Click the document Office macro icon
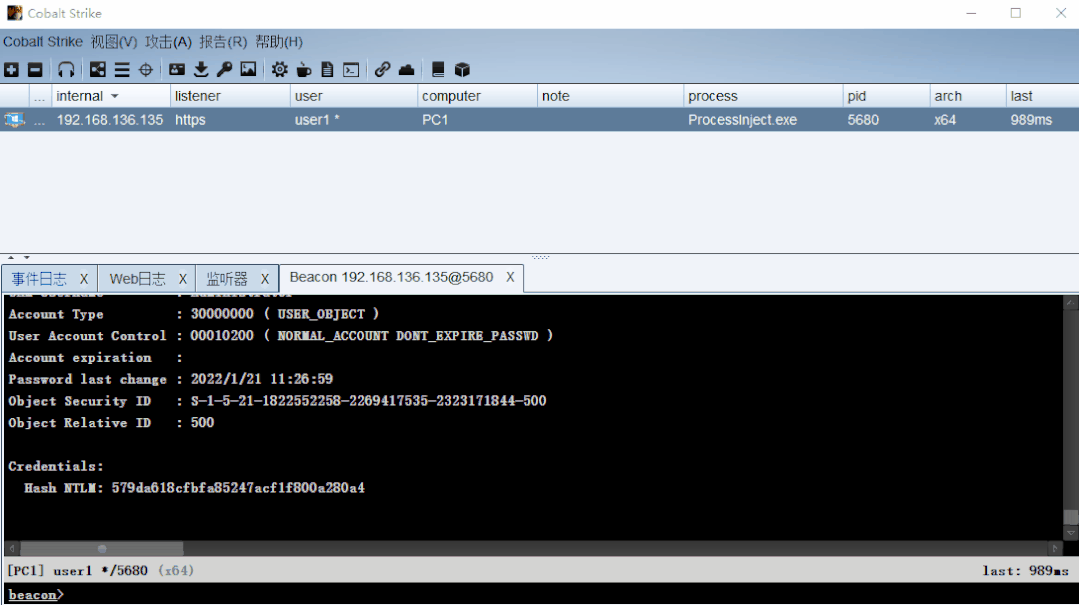This screenshot has width=1079, height=605. [x=328, y=70]
